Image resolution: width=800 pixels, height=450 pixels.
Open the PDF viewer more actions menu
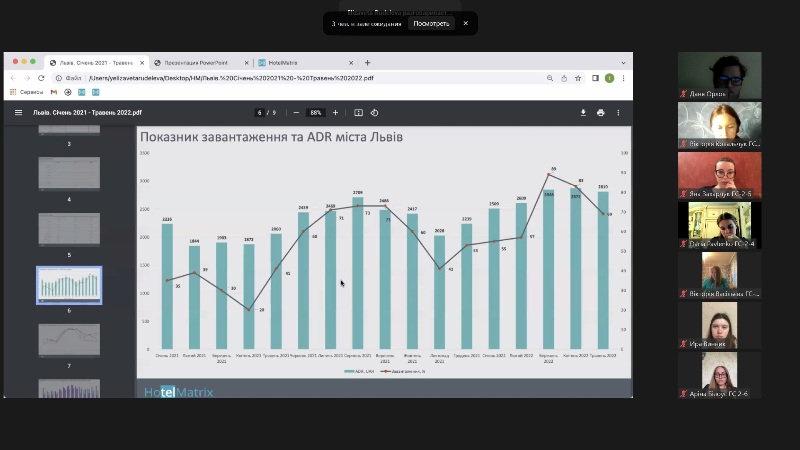pyautogui.click(x=619, y=113)
